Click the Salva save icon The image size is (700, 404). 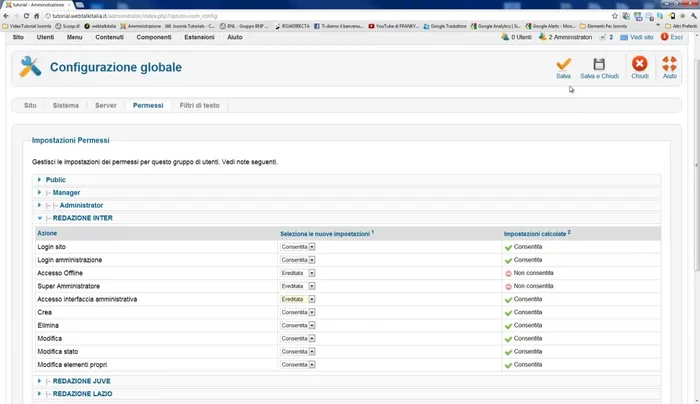(564, 64)
